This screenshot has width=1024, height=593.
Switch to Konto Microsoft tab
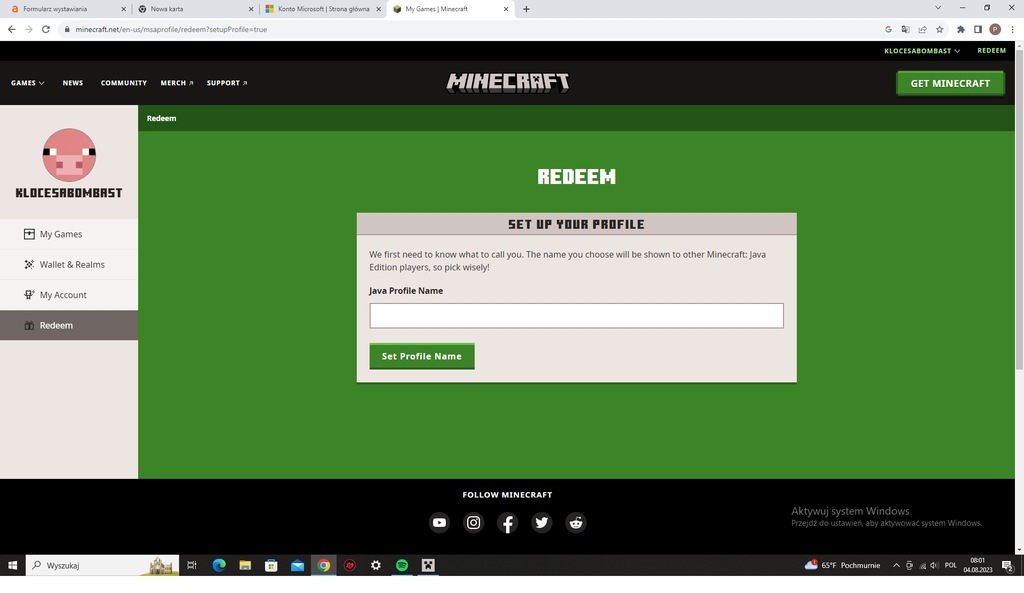point(323,9)
